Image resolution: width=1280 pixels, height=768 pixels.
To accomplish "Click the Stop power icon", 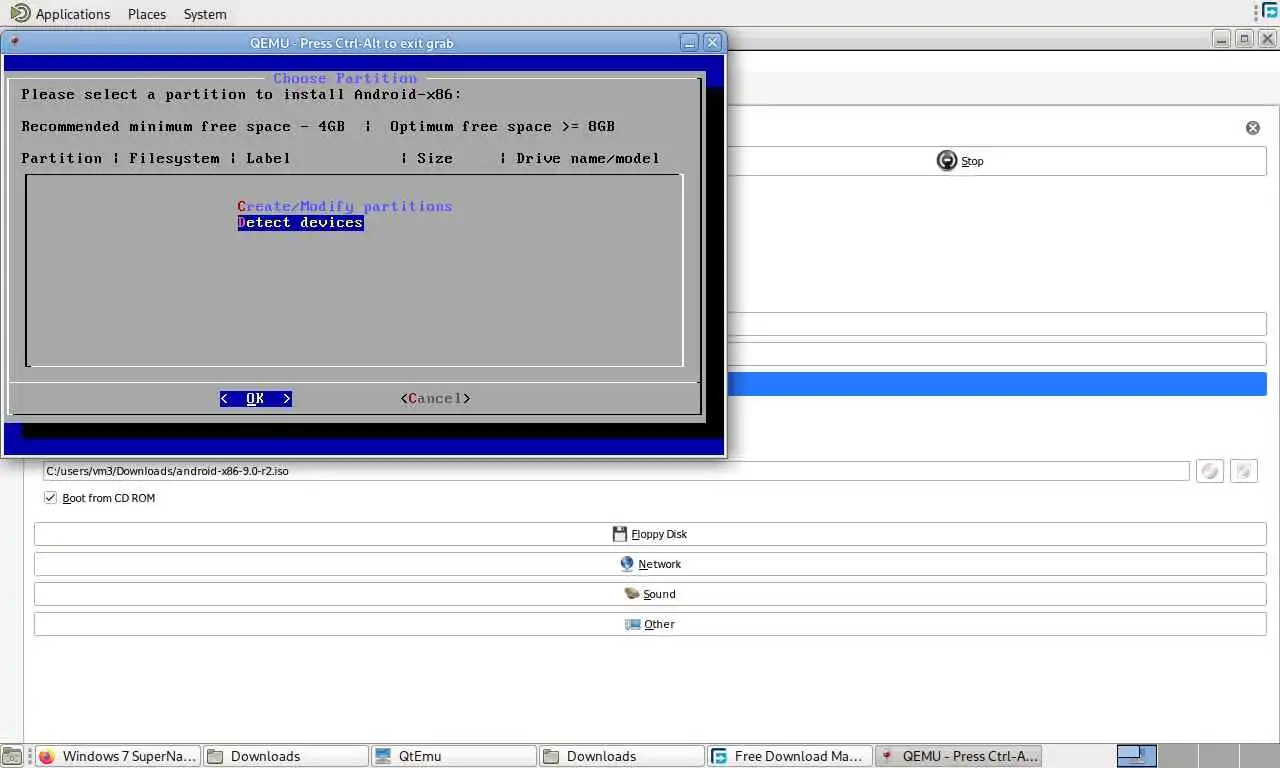I will [x=946, y=161].
